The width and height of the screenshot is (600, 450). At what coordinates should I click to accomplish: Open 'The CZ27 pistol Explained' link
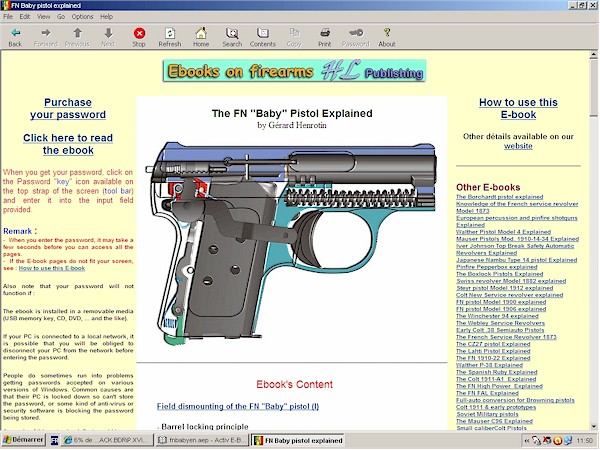493,344
